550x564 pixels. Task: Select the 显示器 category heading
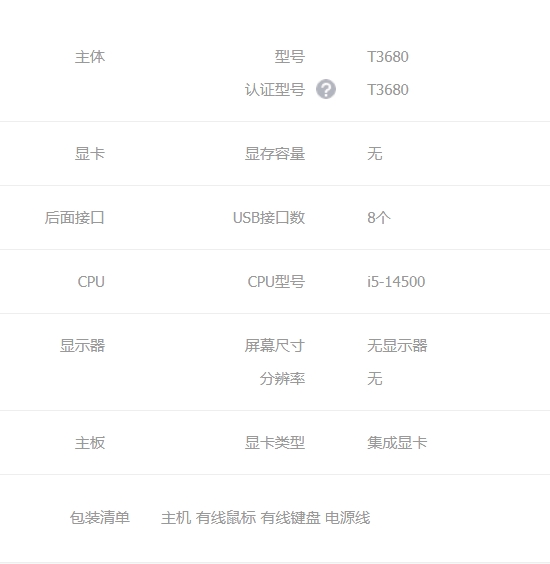click(82, 346)
